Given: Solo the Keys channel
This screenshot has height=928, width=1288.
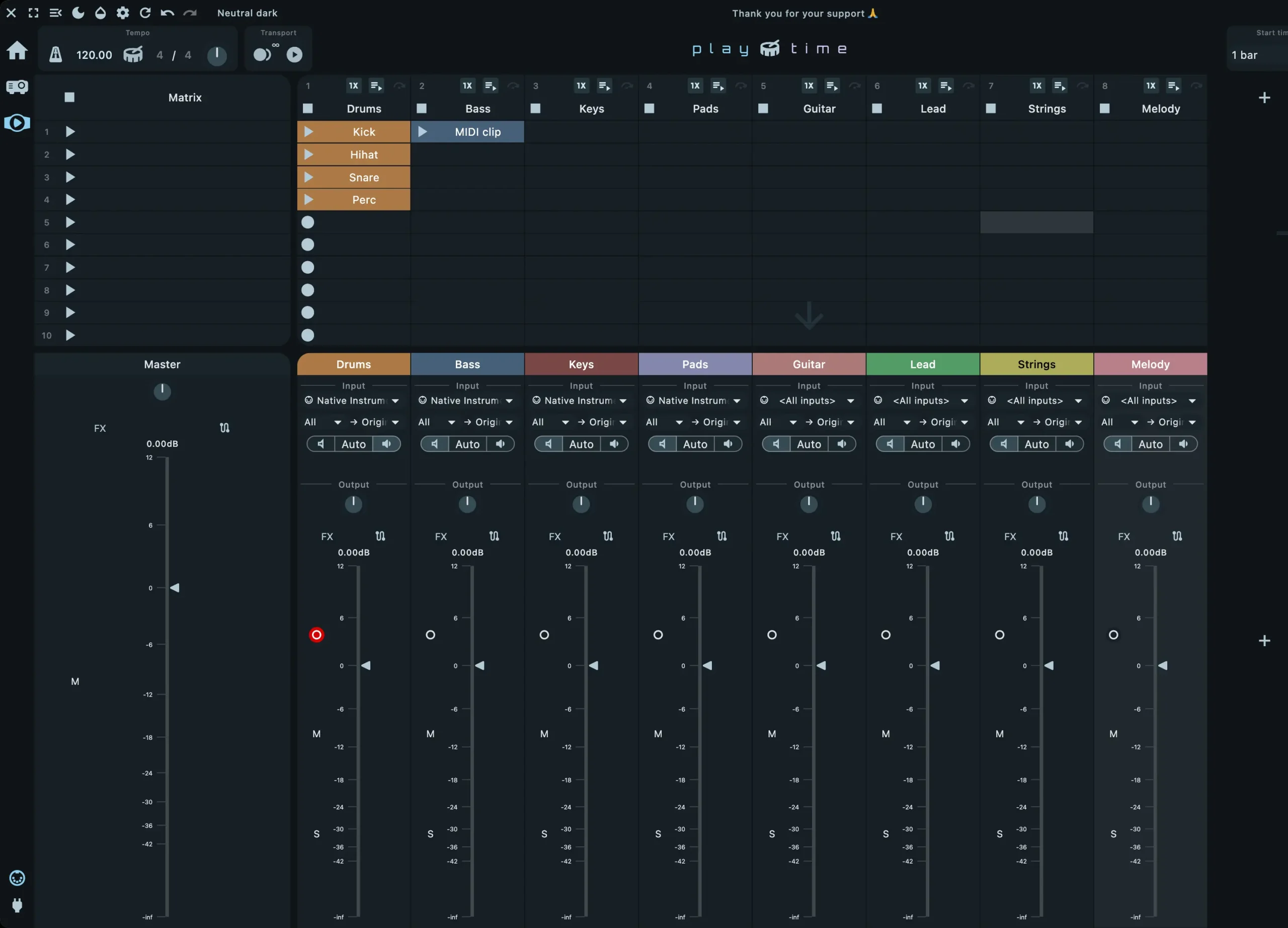Looking at the screenshot, I should [x=543, y=833].
